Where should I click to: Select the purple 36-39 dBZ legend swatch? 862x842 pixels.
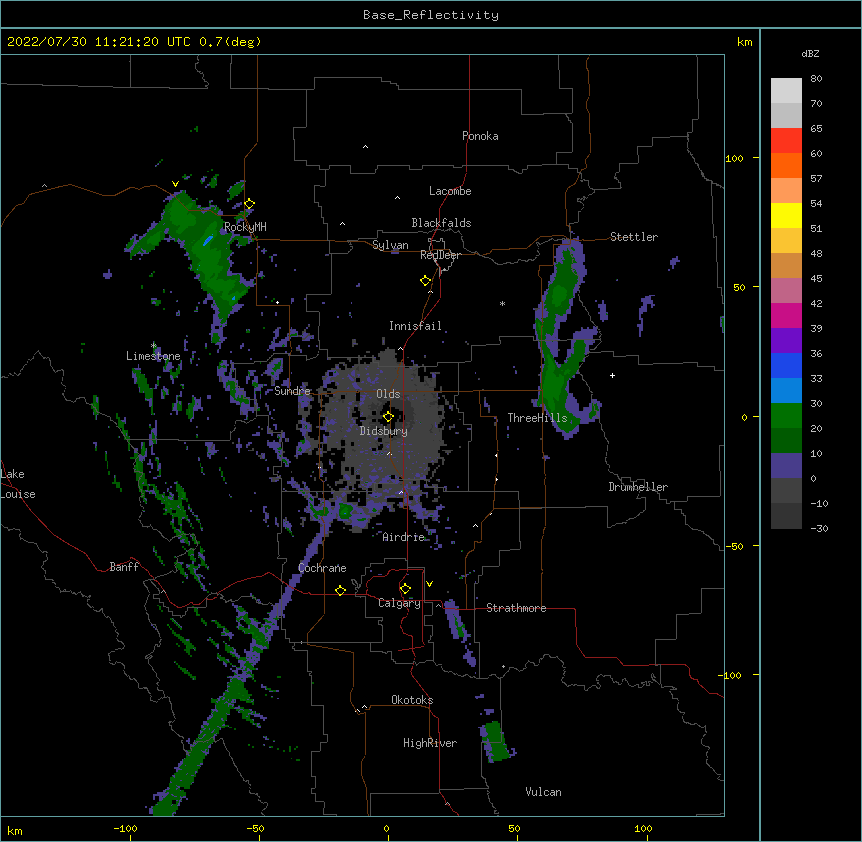pyautogui.click(x=786, y=340)
